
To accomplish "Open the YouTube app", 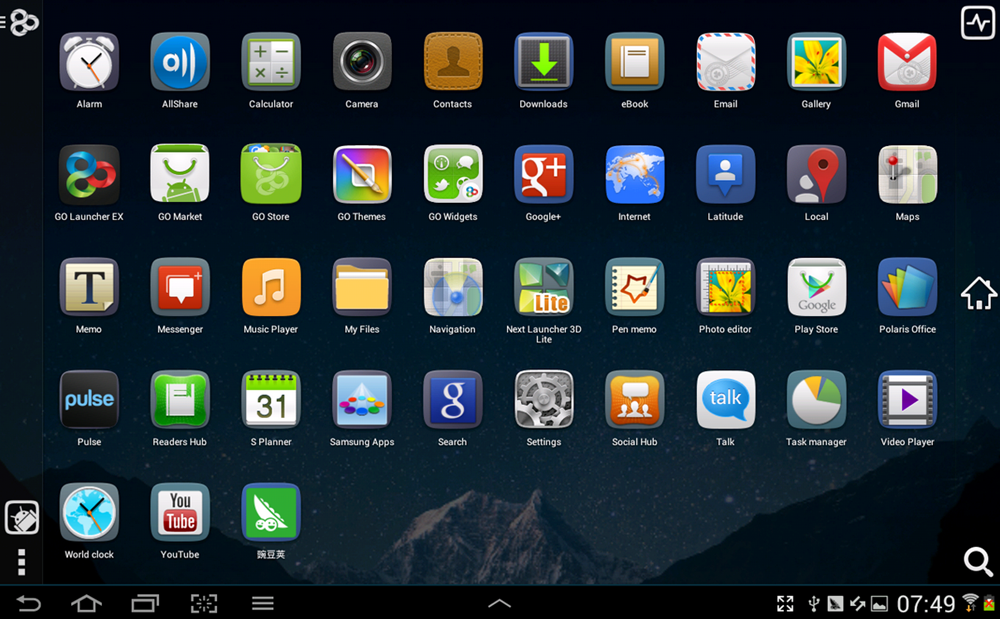I will point(180,513).
